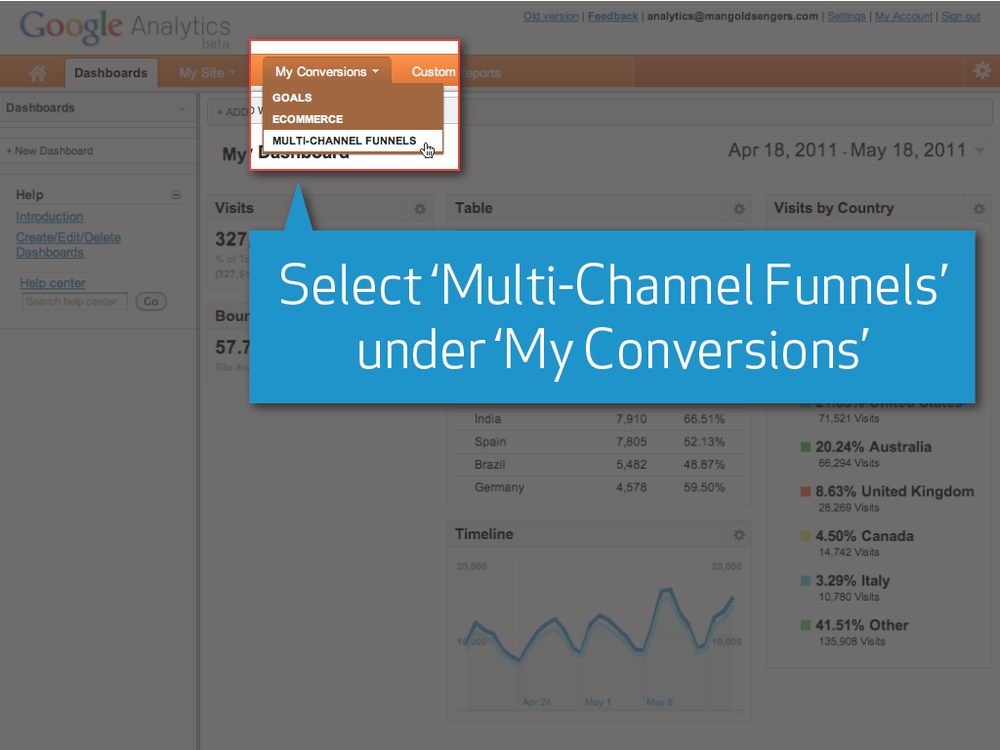Open the Timeline widget settings gear
The image size is (1000, 750).
click(739, 535)
